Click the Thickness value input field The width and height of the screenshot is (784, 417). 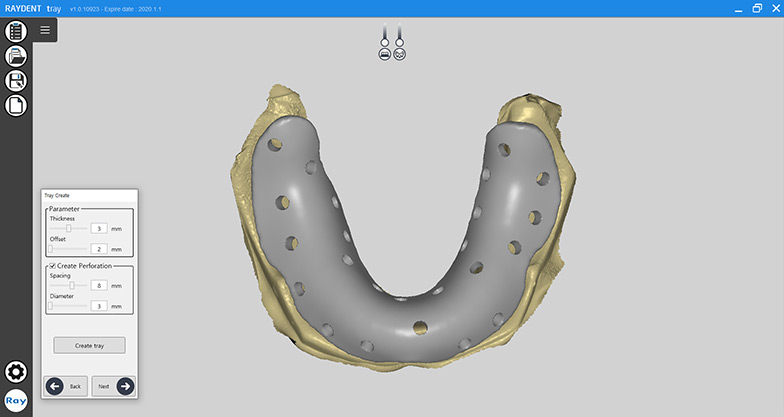(x=99, y=229)
